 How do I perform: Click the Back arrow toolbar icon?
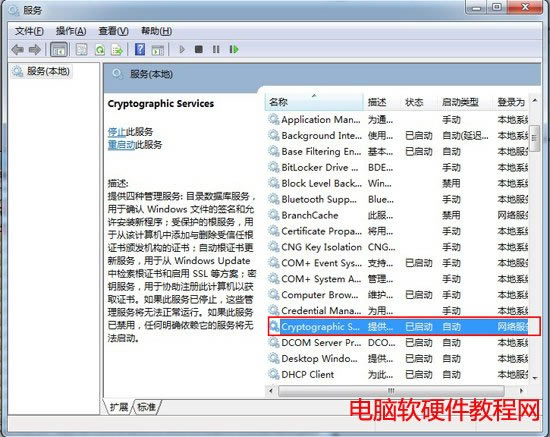[17, 49]
